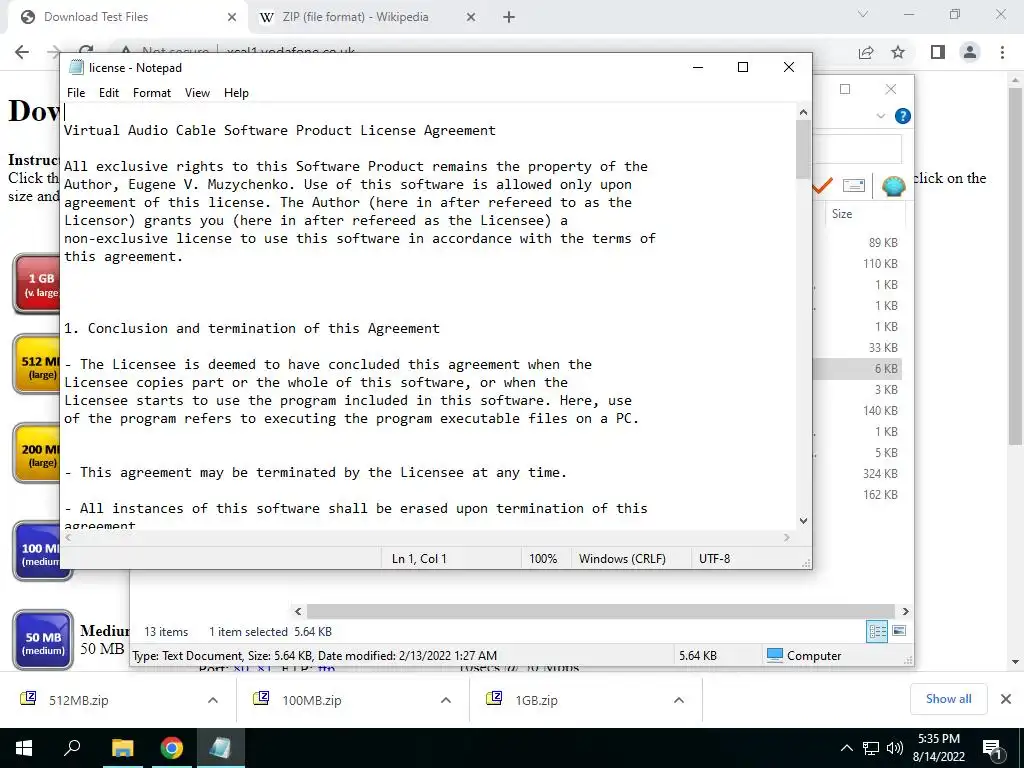Sort files by the Size column header
The width and height of the screenshot is (1024, 768).
tap(842, 214)
